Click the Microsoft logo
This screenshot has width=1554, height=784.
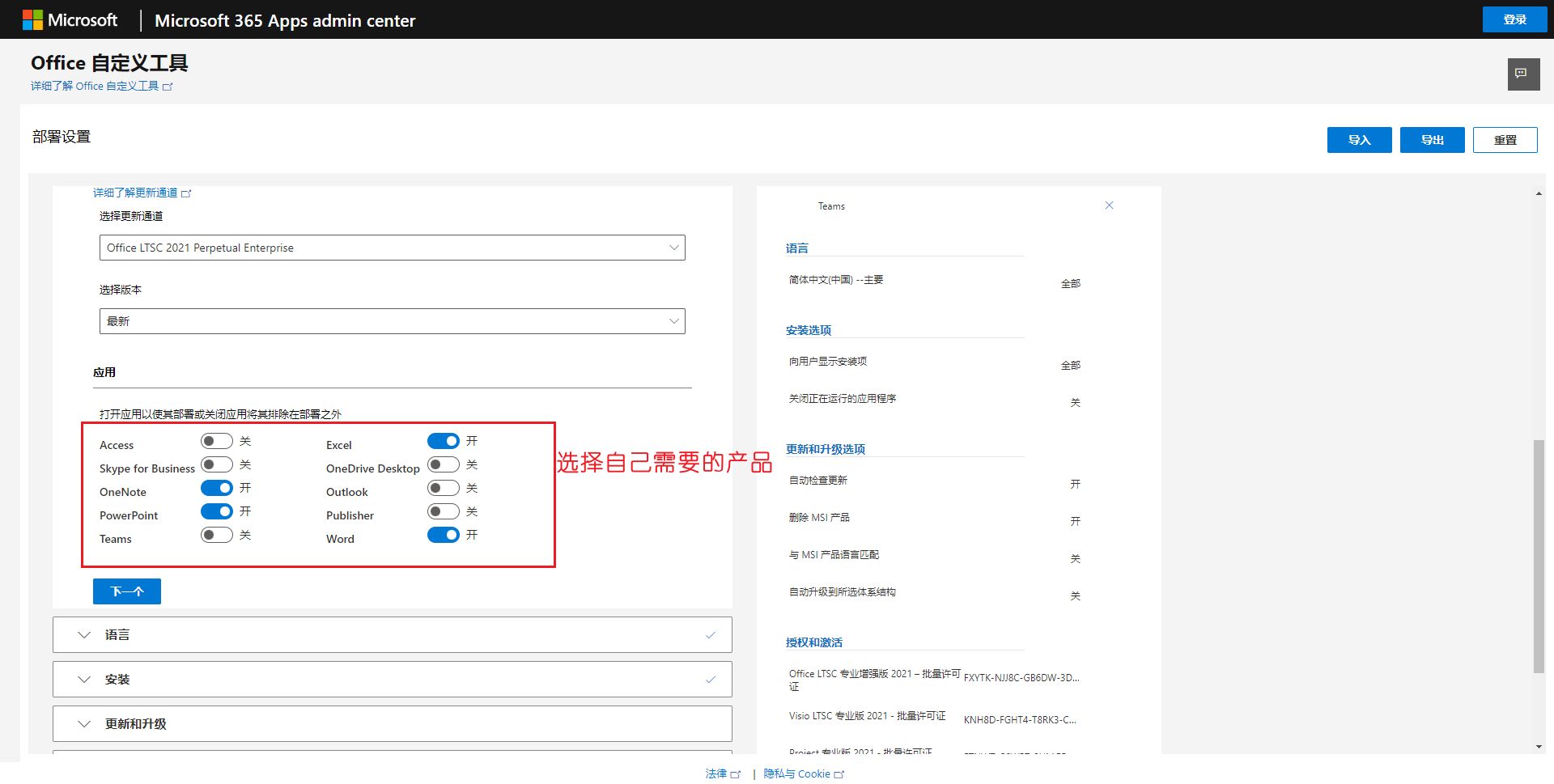70,20
